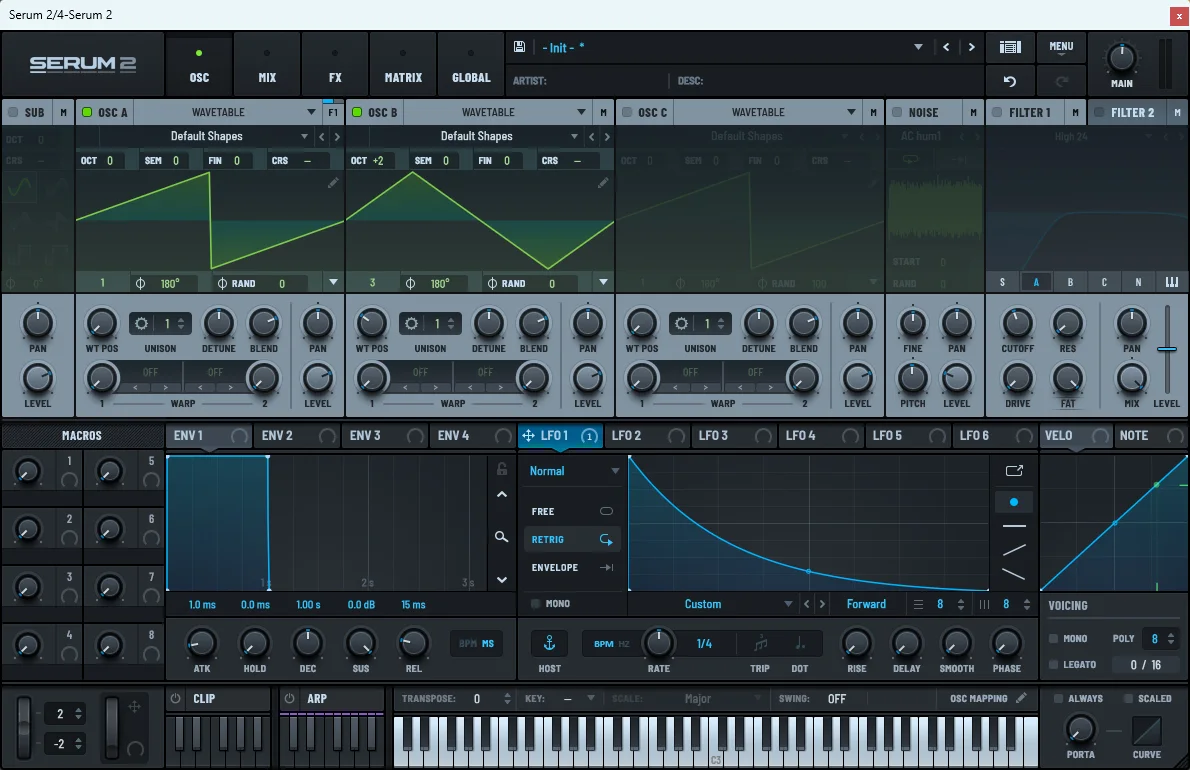Click the magnifier zoom icon in ENV 1 panel
The height and width of the screenshot is (770, 1190).
(x=501, y=537)
